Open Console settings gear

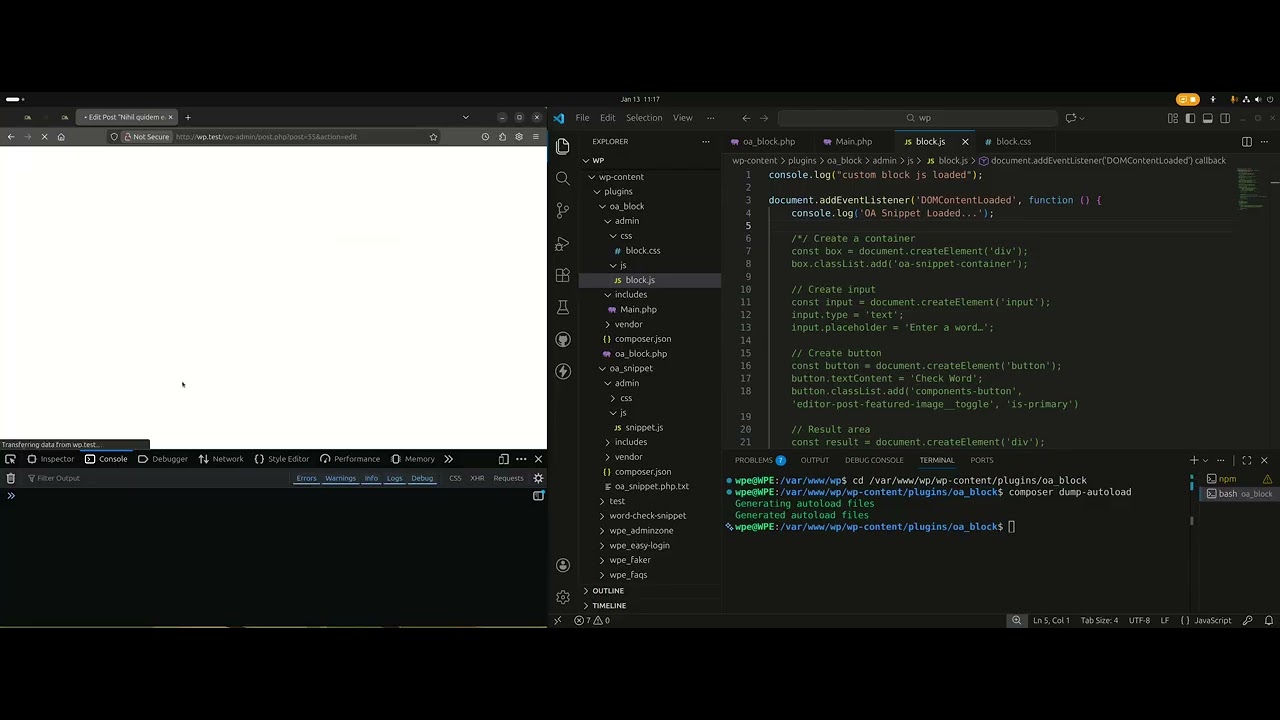[538, 478]
